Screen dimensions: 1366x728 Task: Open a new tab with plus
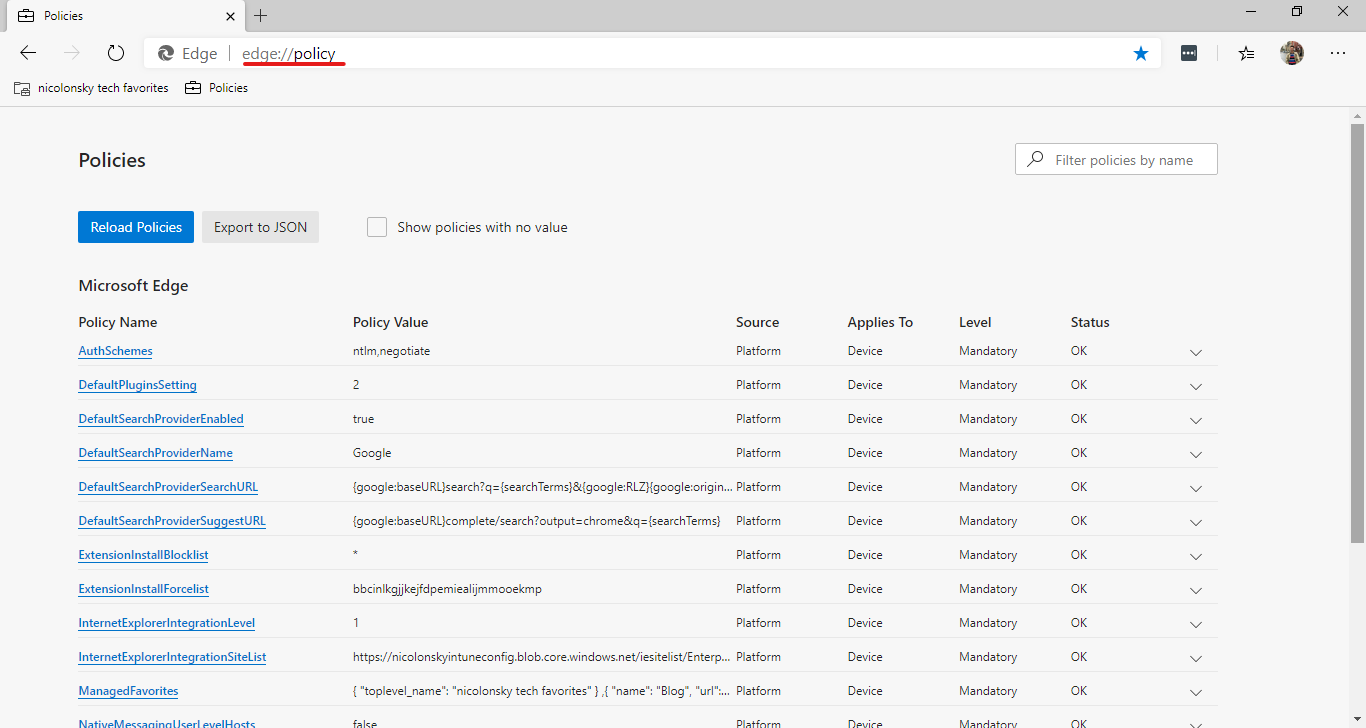point(261,16)
